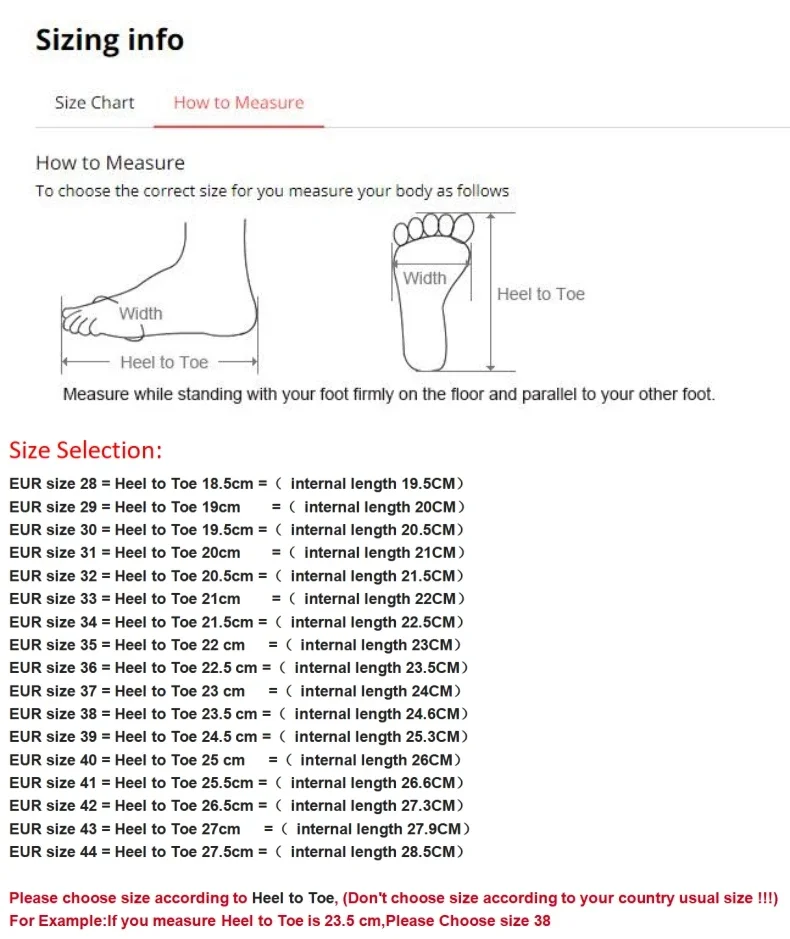
Task: Click the EUR size 44 row
Action: [237, 852]
